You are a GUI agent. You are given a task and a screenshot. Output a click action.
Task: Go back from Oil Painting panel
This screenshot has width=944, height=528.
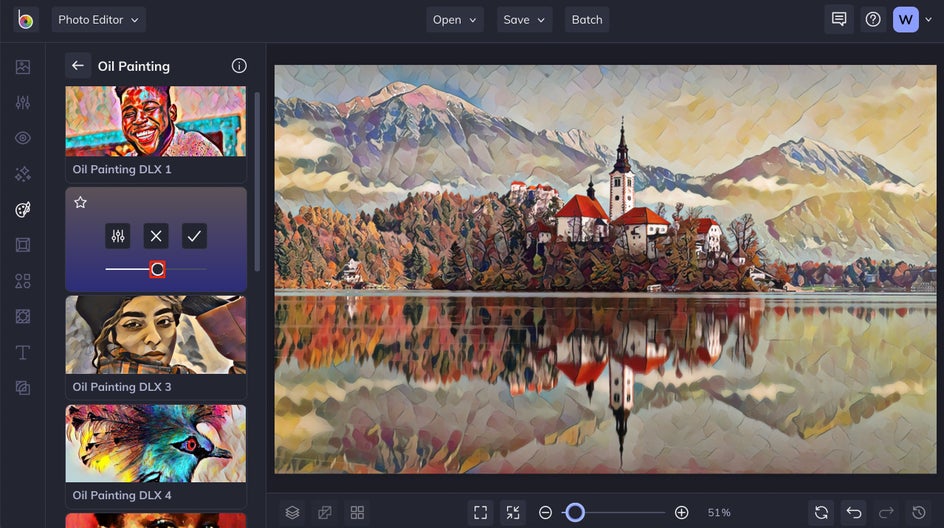point(78,66)
